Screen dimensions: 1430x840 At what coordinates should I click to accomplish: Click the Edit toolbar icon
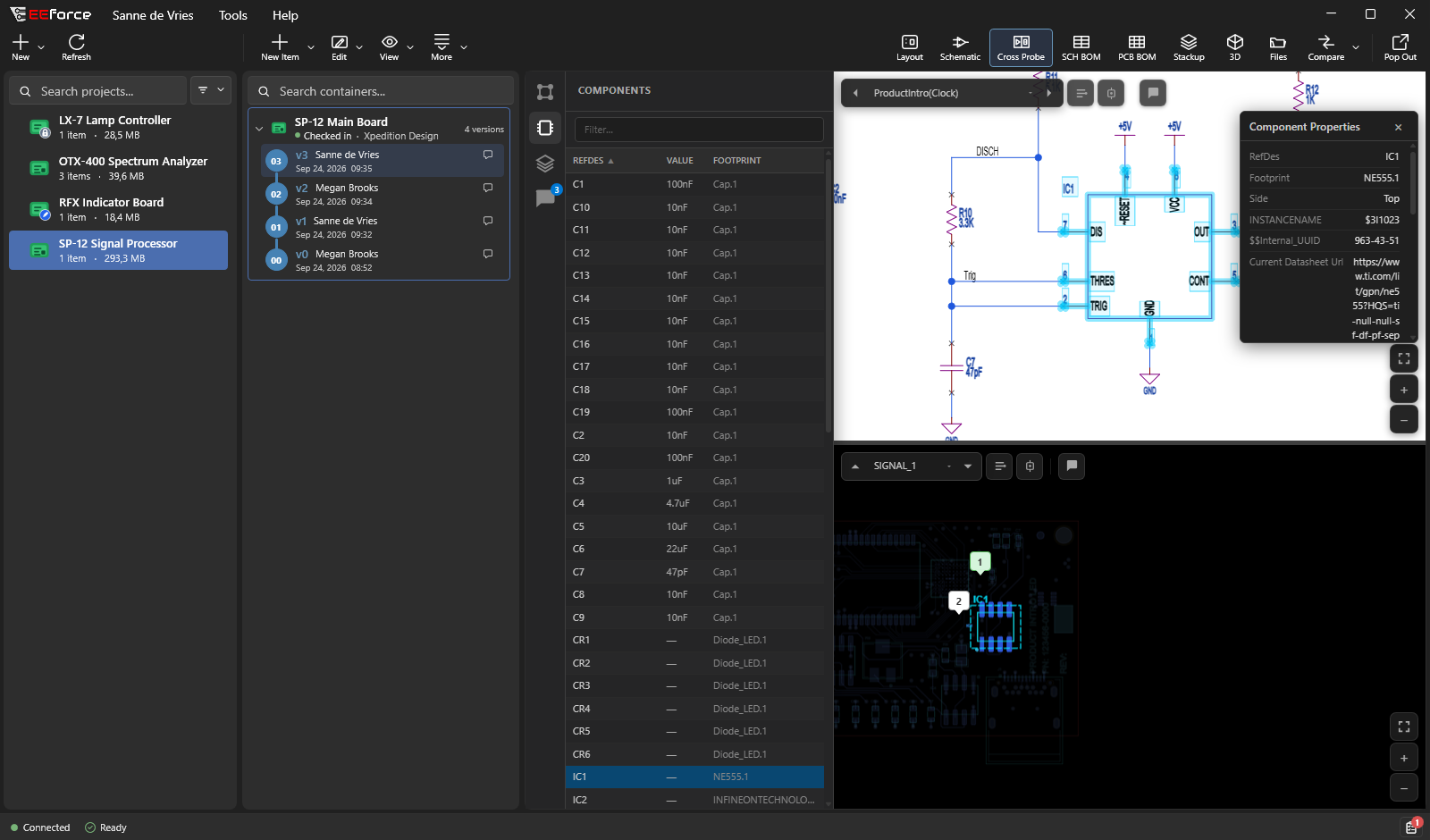pos(339,47)
